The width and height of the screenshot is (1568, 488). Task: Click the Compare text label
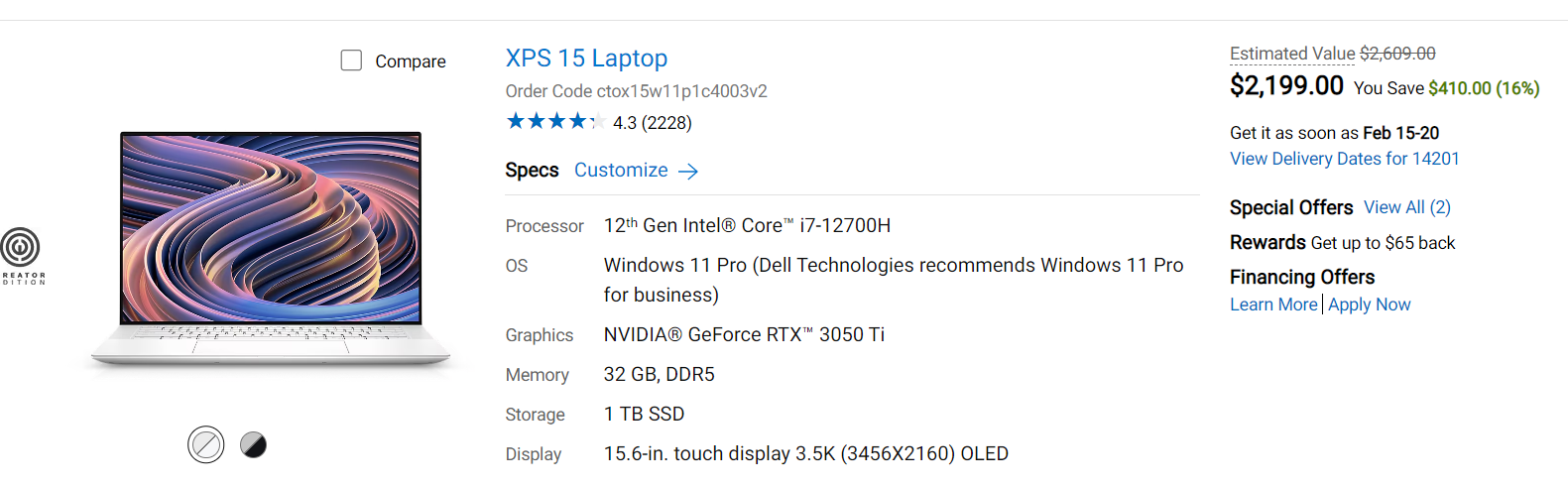[410, 61]
